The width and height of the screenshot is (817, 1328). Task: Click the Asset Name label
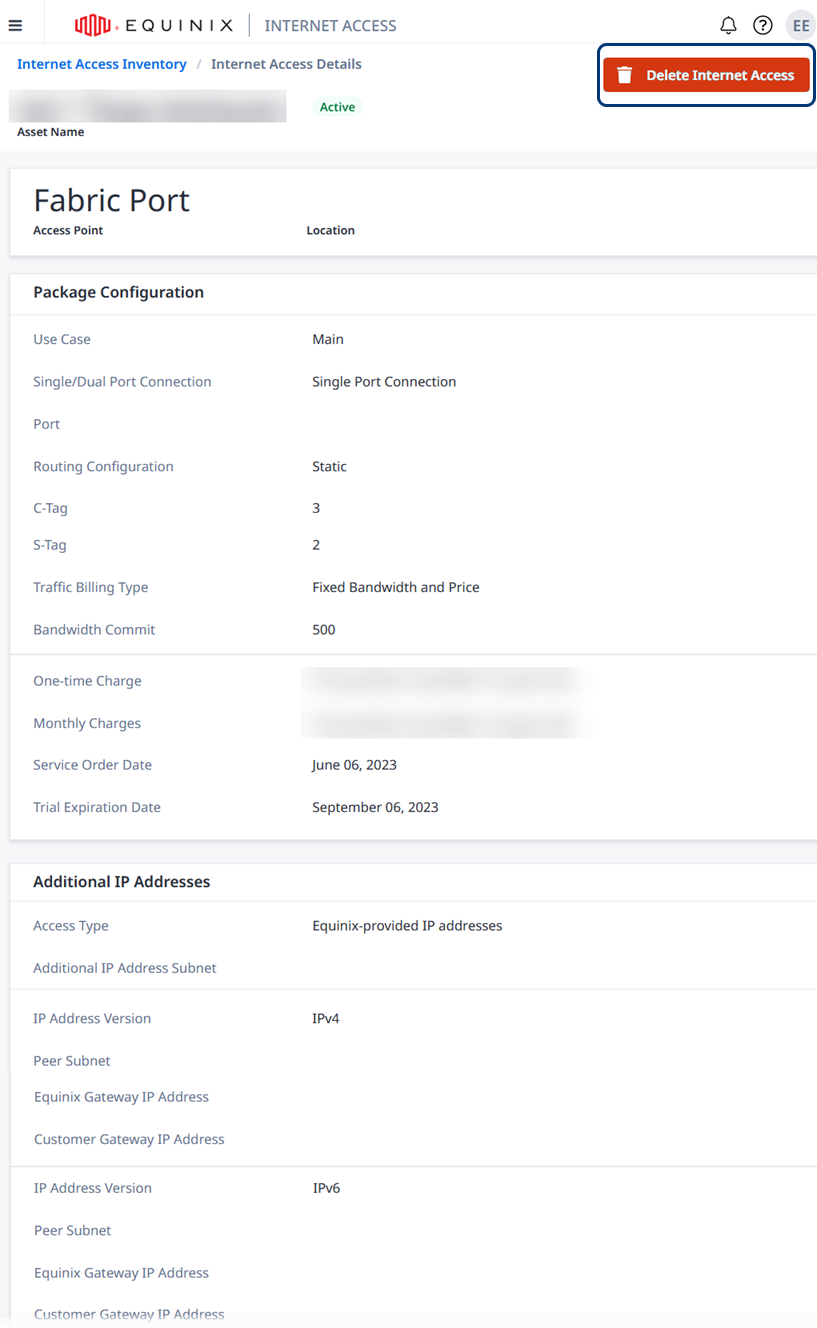[51, 132]
